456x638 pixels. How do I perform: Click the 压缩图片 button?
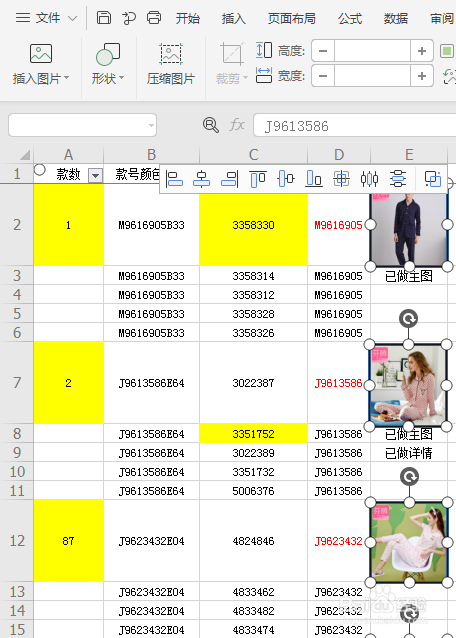click(171, 65)
